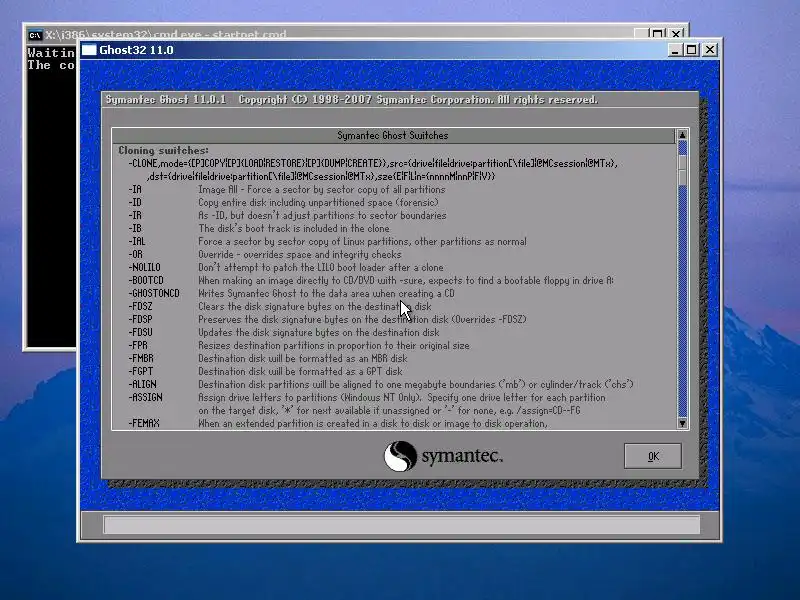Select the -NOLILO switch row
Viewport: 800px width, 600px height.
(x=286, y=267)
